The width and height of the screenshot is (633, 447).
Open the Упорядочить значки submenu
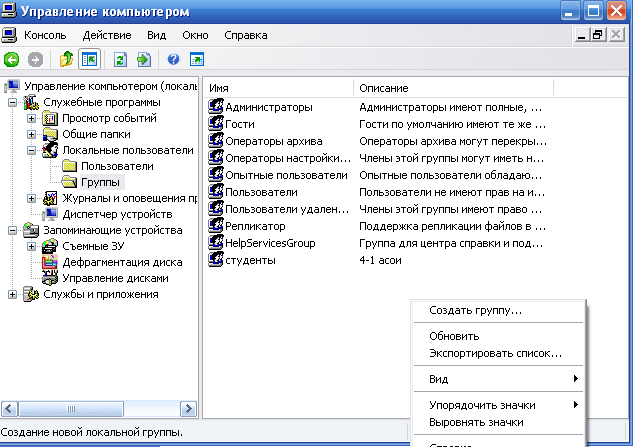tap(499, 405)
